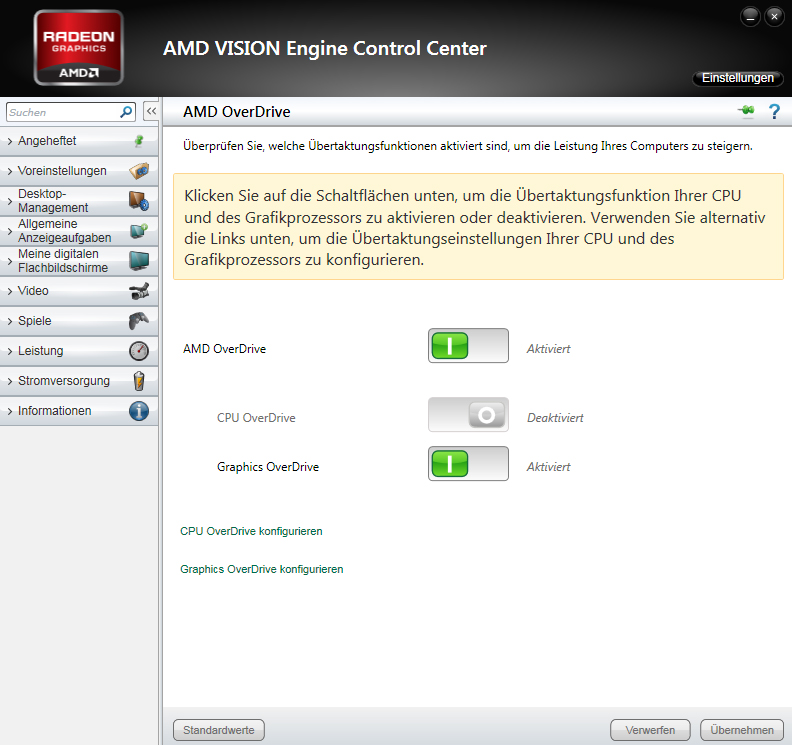Expand the Desktop-Management chevron
This screenshot has height=745, width=792.
pos(10,201)
